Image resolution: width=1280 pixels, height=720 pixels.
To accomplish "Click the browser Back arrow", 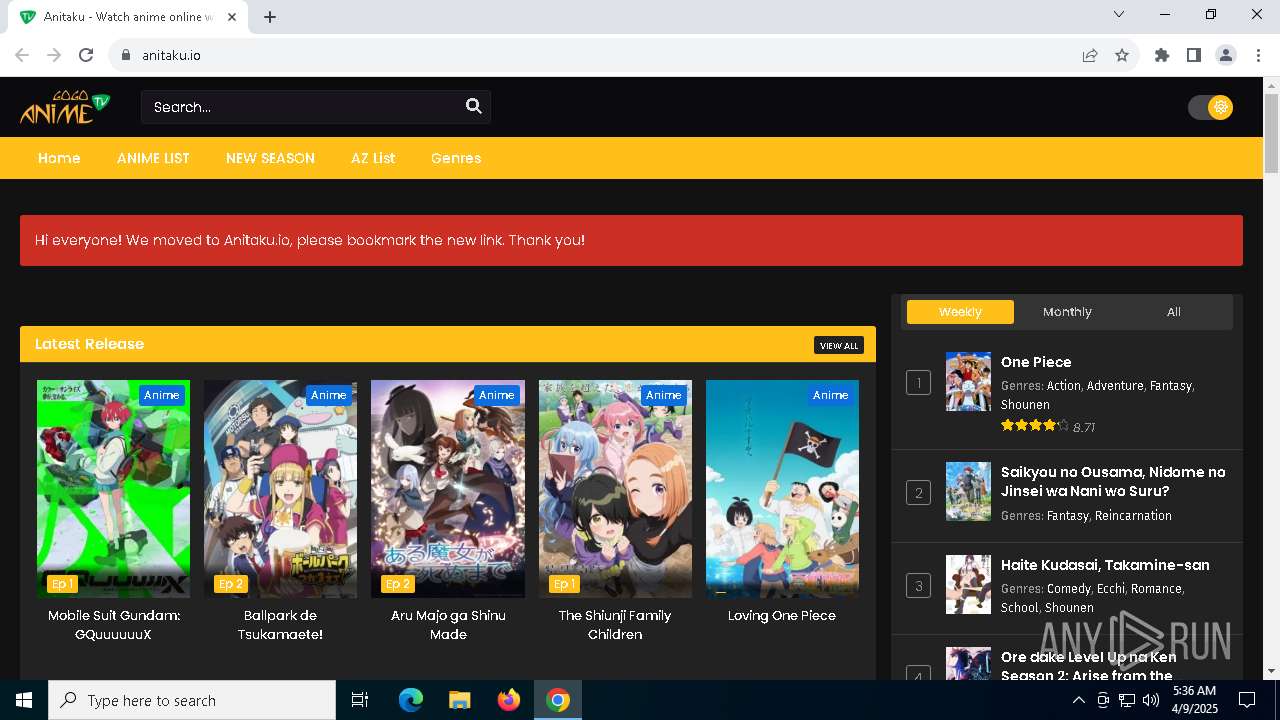I will pos(22,55).
